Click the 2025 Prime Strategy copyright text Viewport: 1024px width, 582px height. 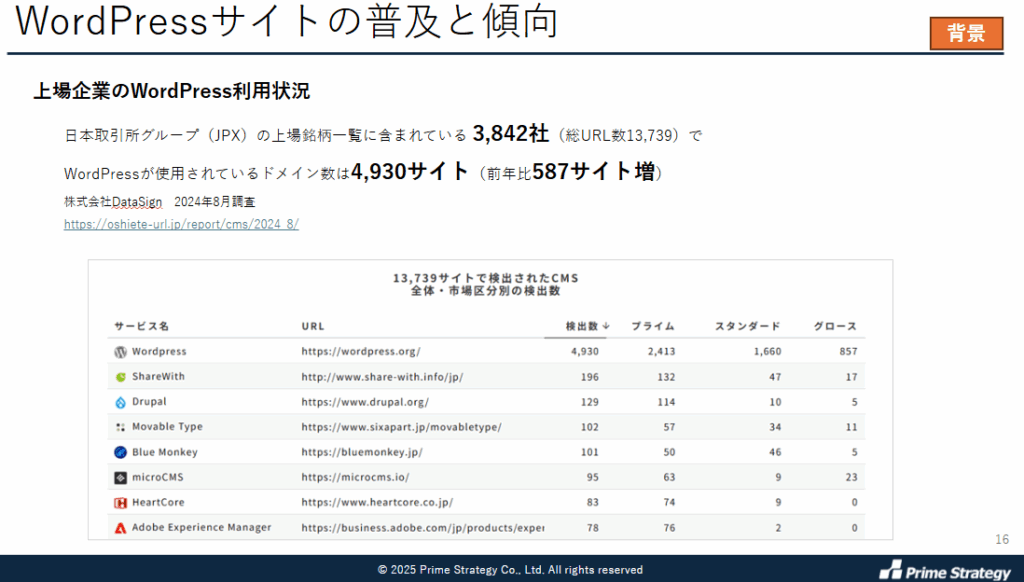510,570
